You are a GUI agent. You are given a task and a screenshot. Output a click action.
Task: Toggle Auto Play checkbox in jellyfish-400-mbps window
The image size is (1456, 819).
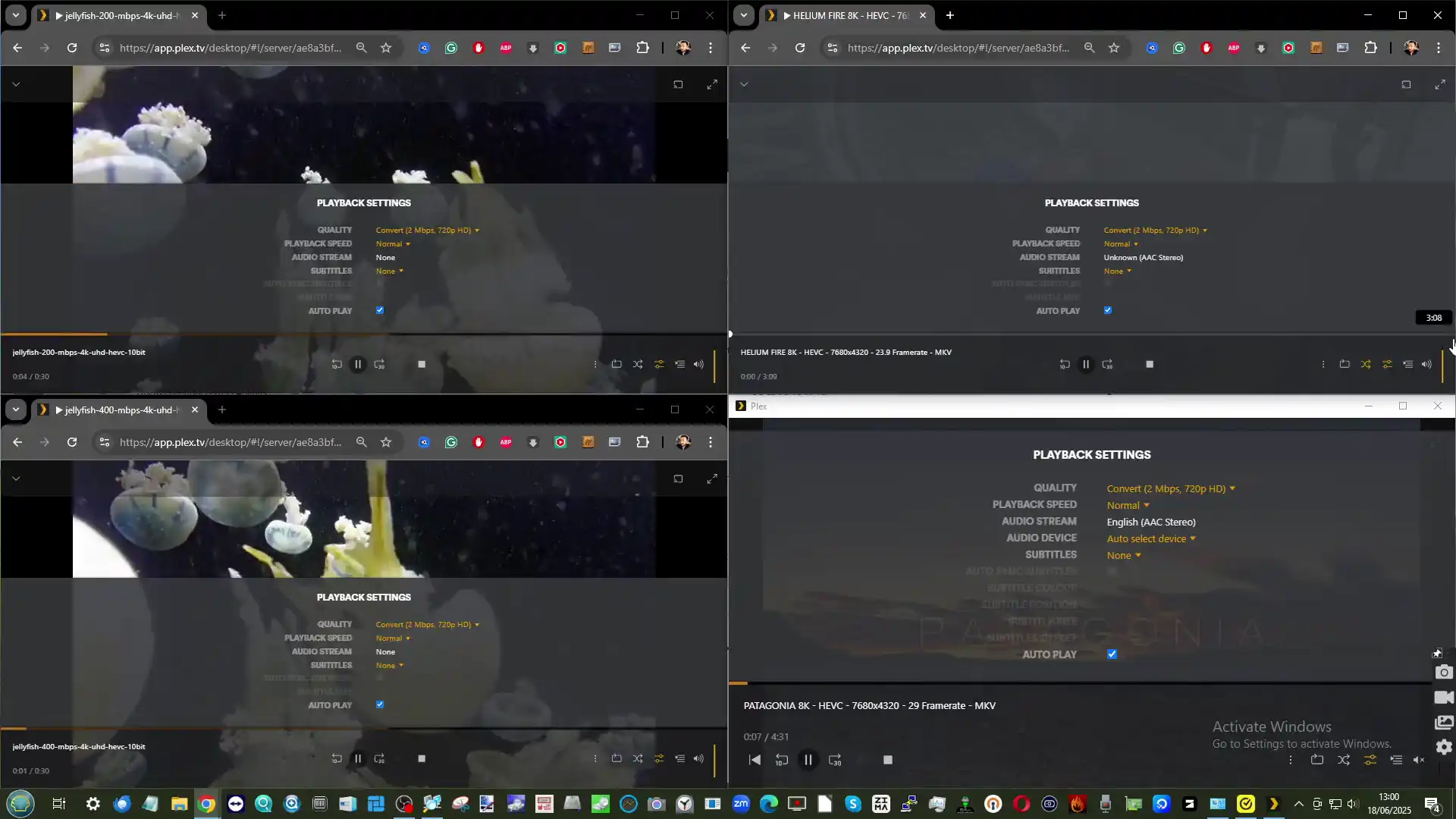coord(380,704)
